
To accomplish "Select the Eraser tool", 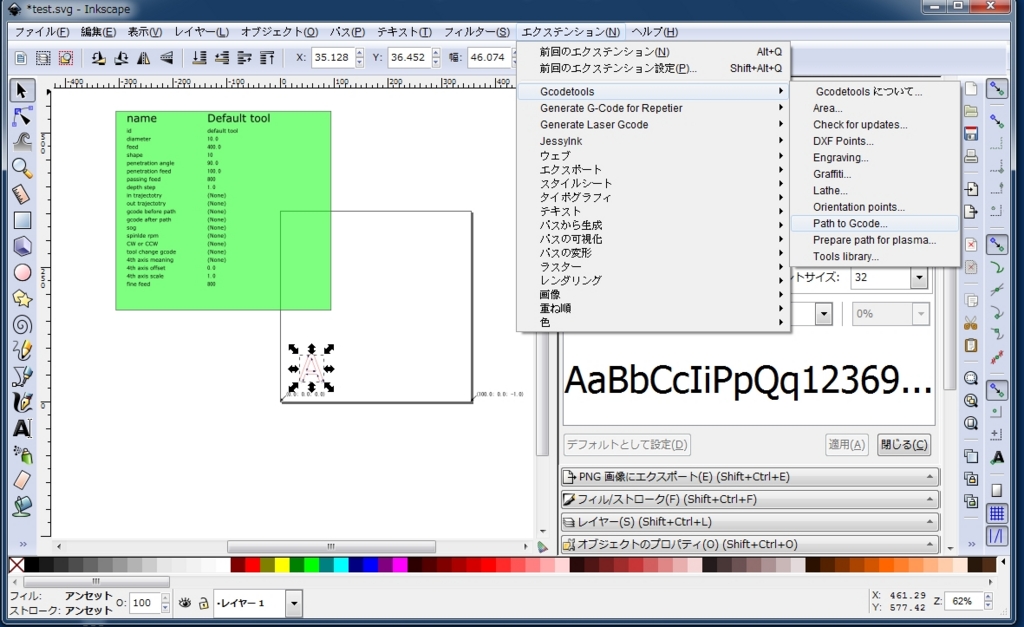I will coord(22,480).
